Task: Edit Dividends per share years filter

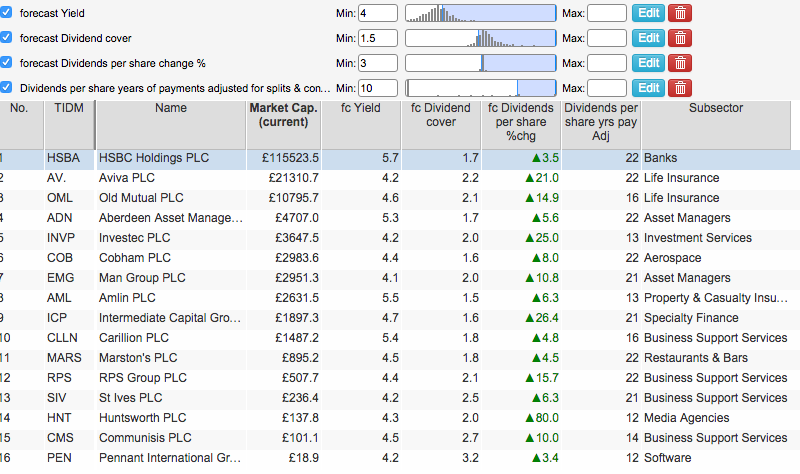Action: (x=648, y=88)
